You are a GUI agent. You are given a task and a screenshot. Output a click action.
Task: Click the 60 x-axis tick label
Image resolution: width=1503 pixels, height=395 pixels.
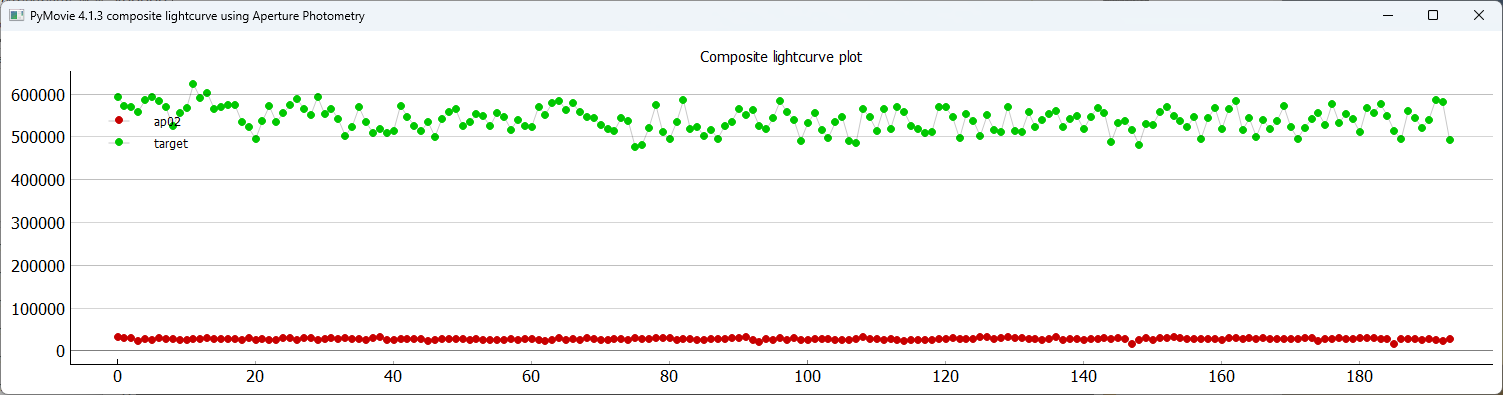[531, 378]
